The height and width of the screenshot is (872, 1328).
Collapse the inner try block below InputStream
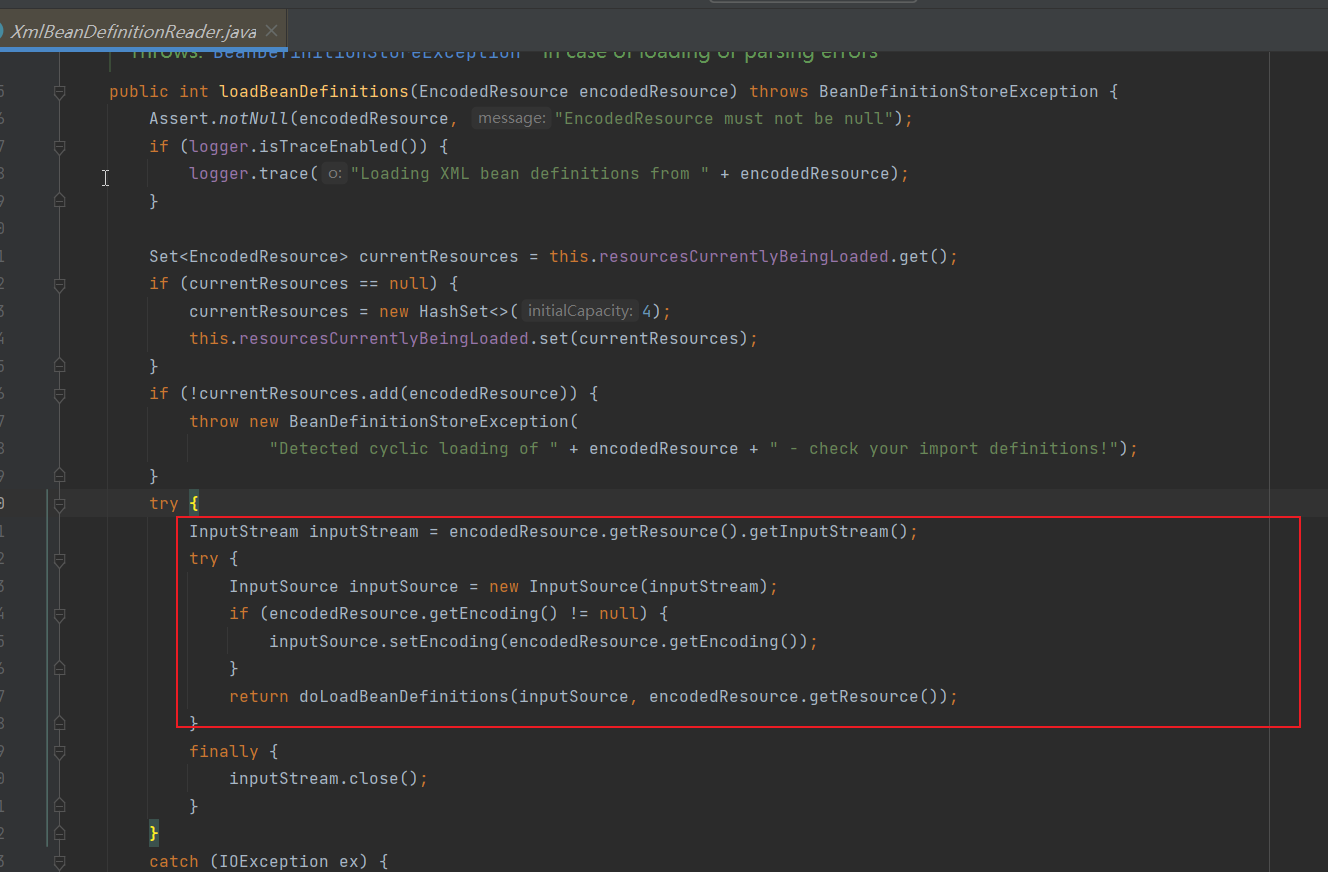[59, 559]
